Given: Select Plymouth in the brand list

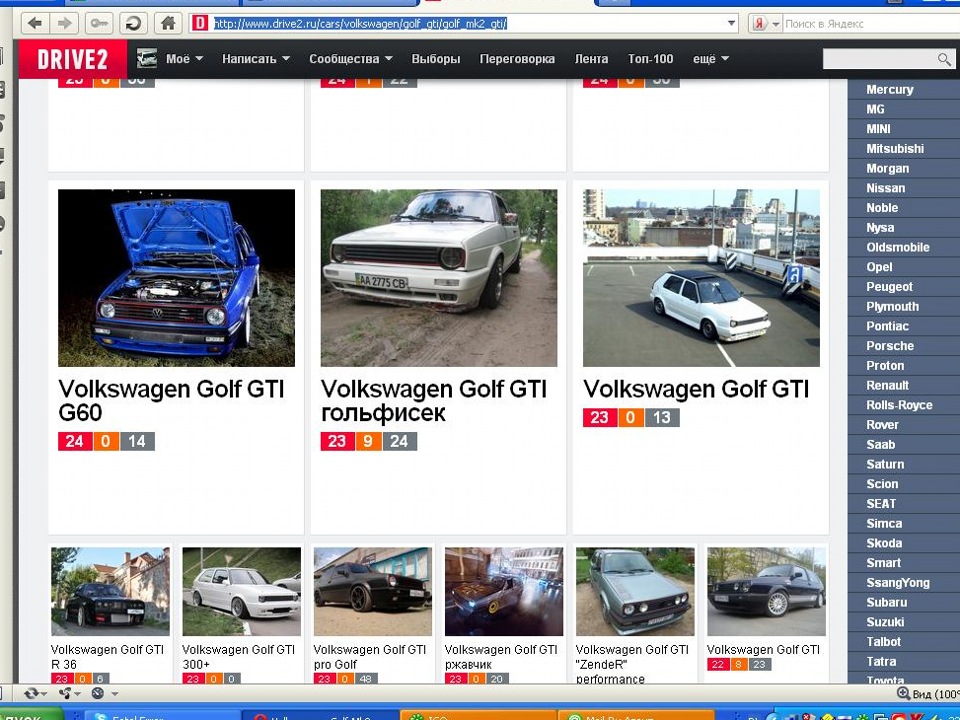Looking at the screenshot, I should pos(892,307).
